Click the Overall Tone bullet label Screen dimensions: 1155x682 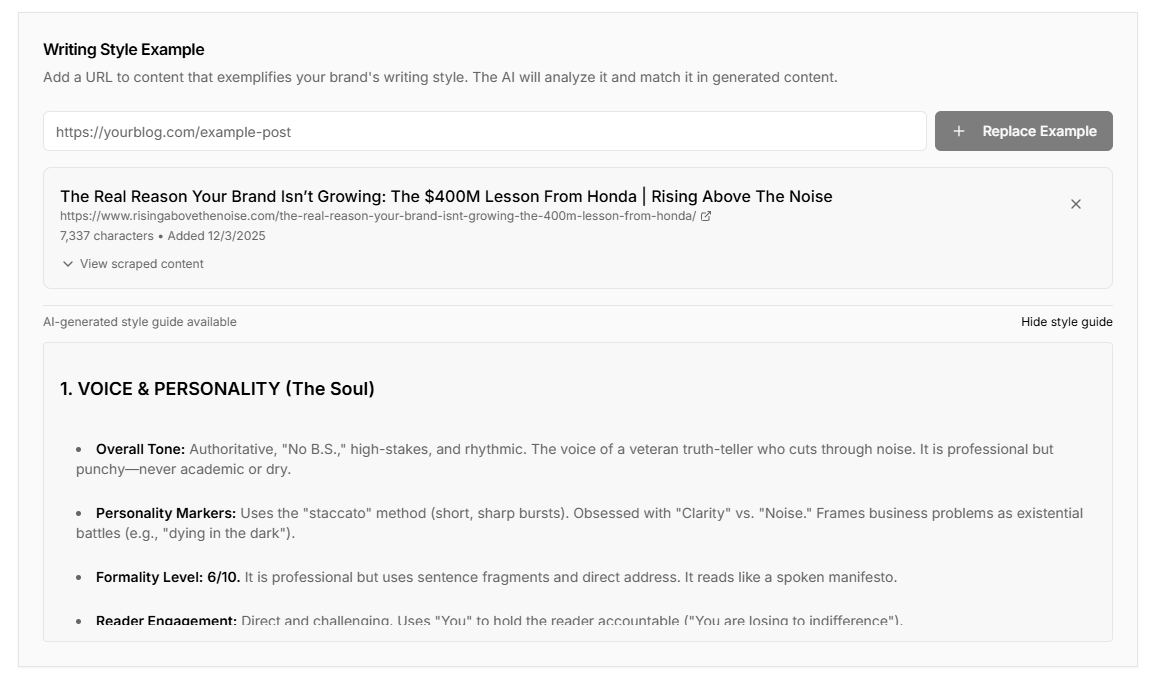[x=140, y=449]
